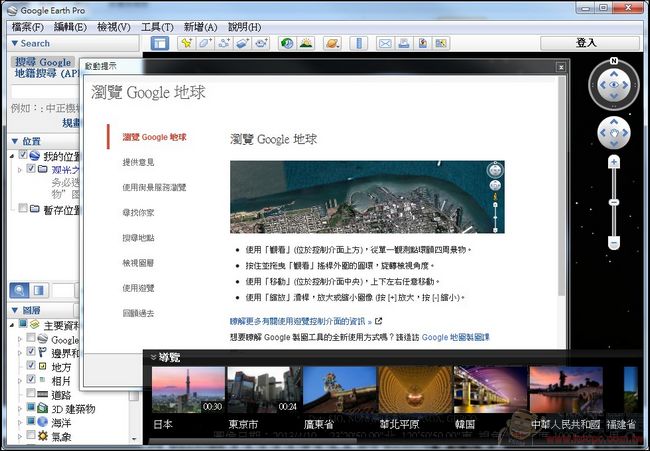Click the Save Image toolbar icon
This screenshot has height=451, width=650.
coord(422,43)
